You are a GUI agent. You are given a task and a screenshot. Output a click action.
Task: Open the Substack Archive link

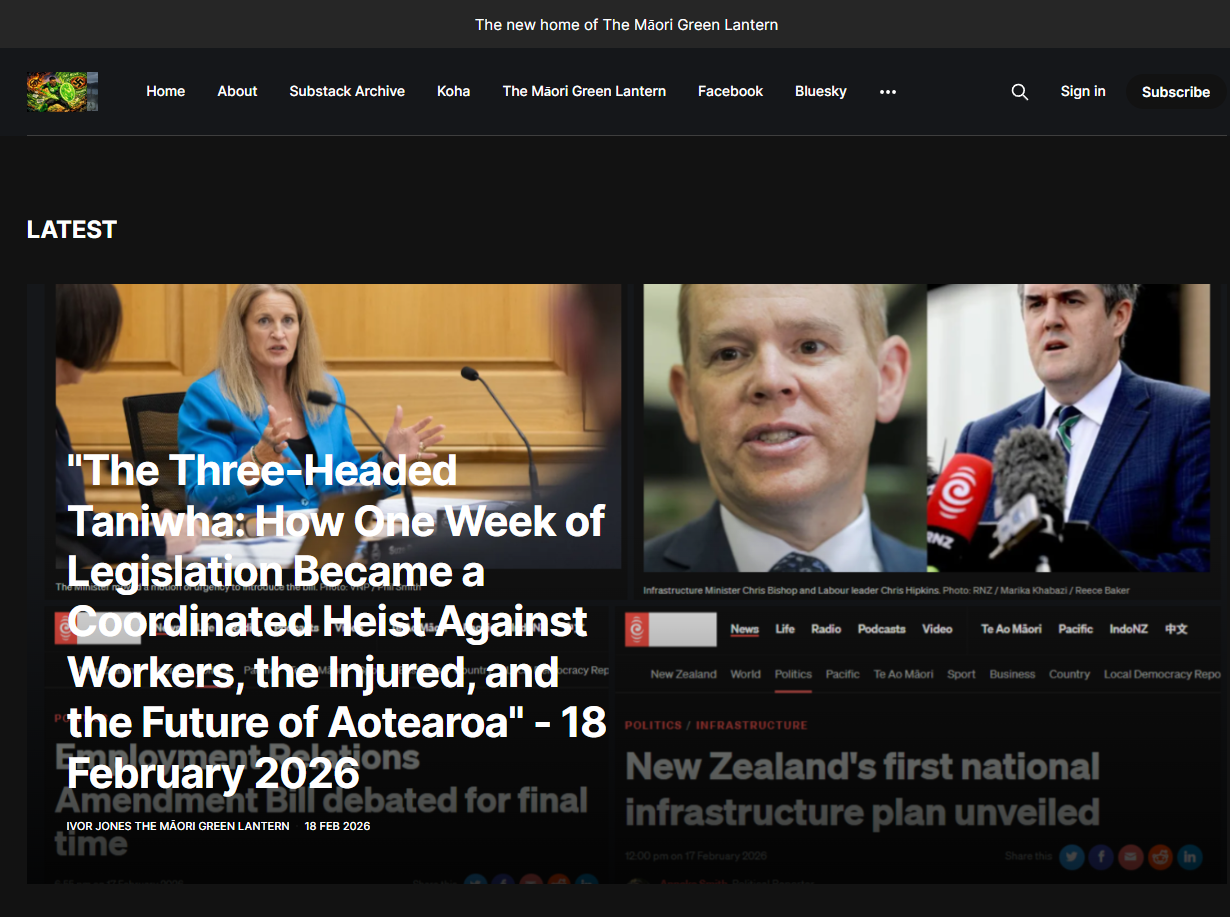[347, 91]
